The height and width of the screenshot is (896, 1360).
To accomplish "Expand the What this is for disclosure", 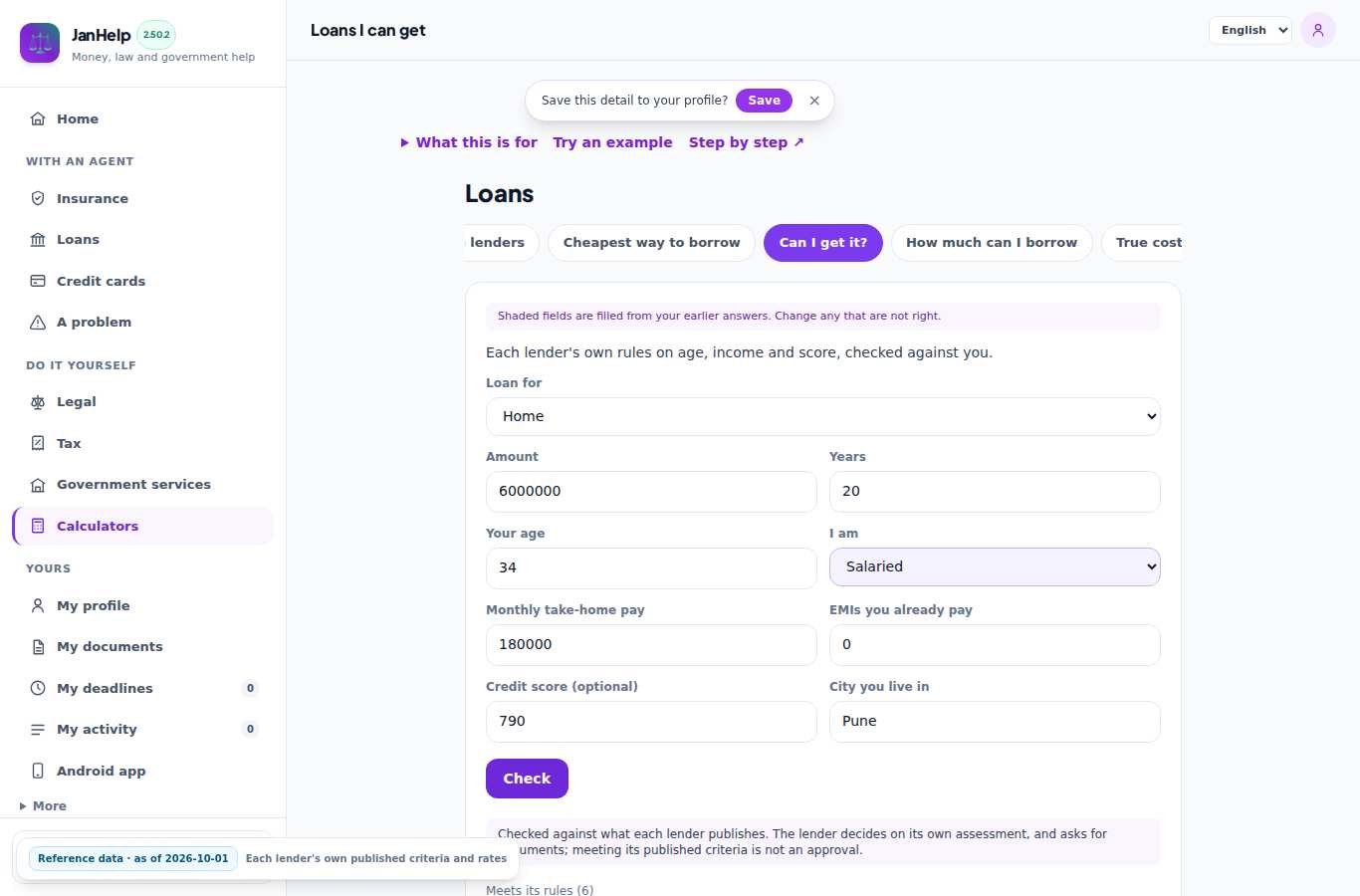I will [x=469, y=142].
